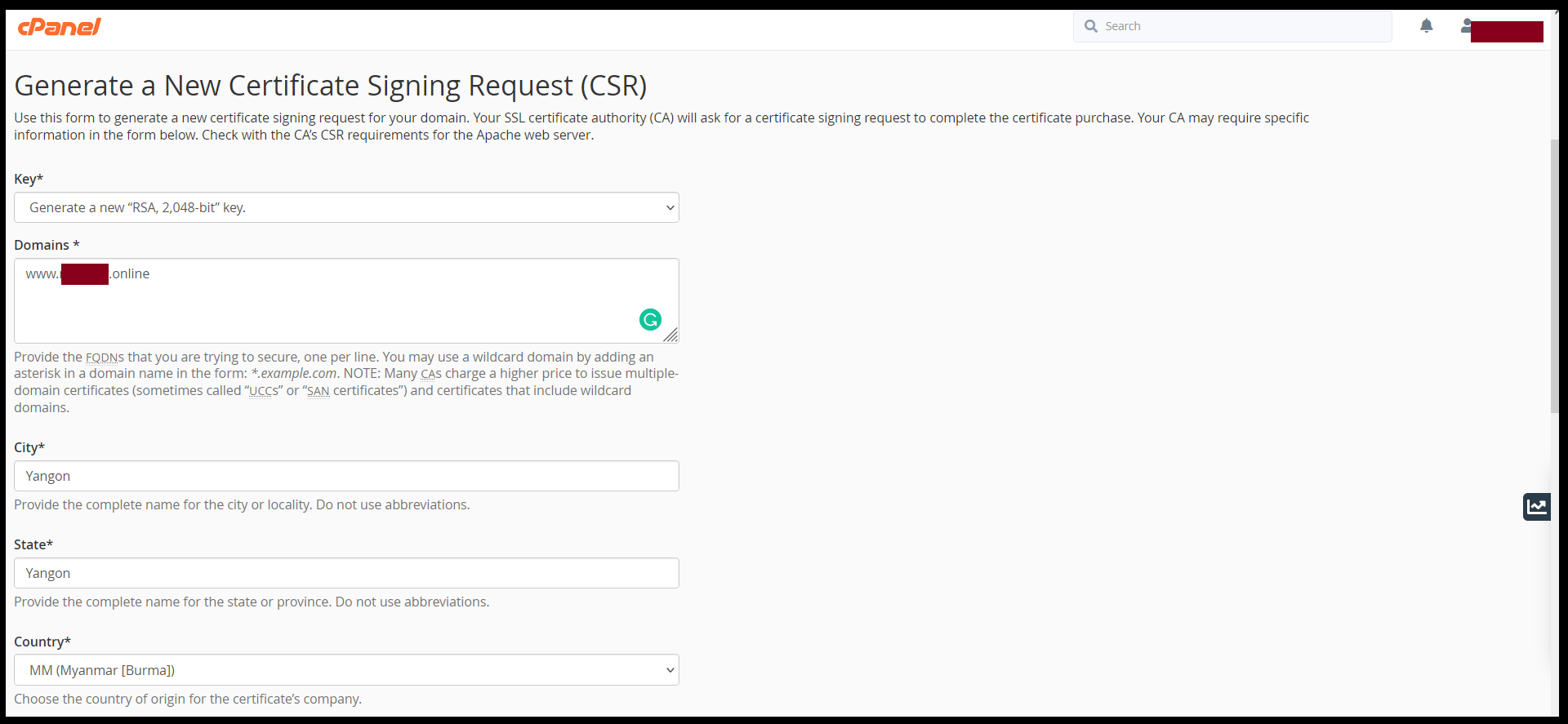Viewport: 1568px width, 724px height.
Task: Click the City* field label
Action: [x=29, y=447]
